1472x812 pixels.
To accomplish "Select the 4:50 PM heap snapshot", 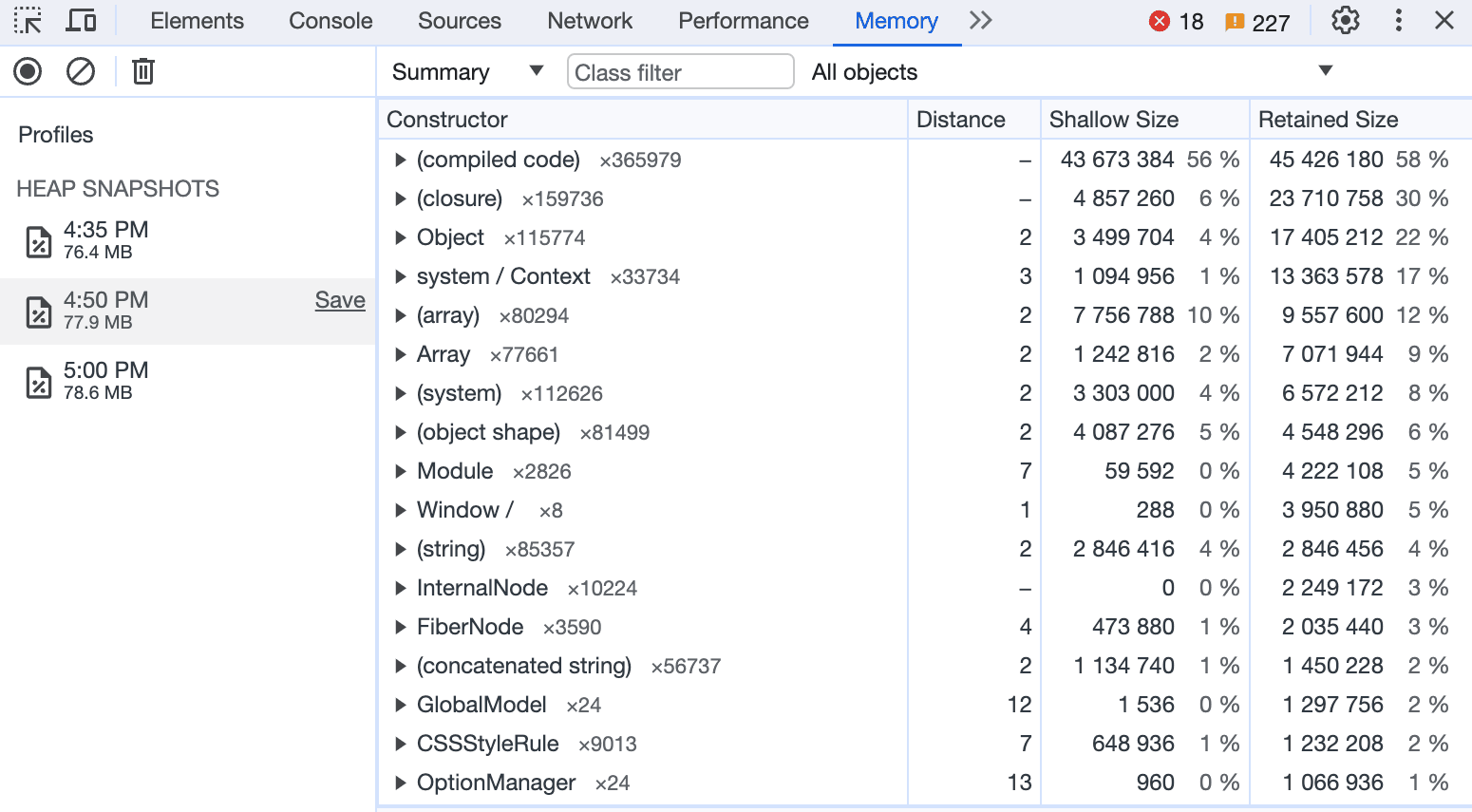I will [188, 312].
